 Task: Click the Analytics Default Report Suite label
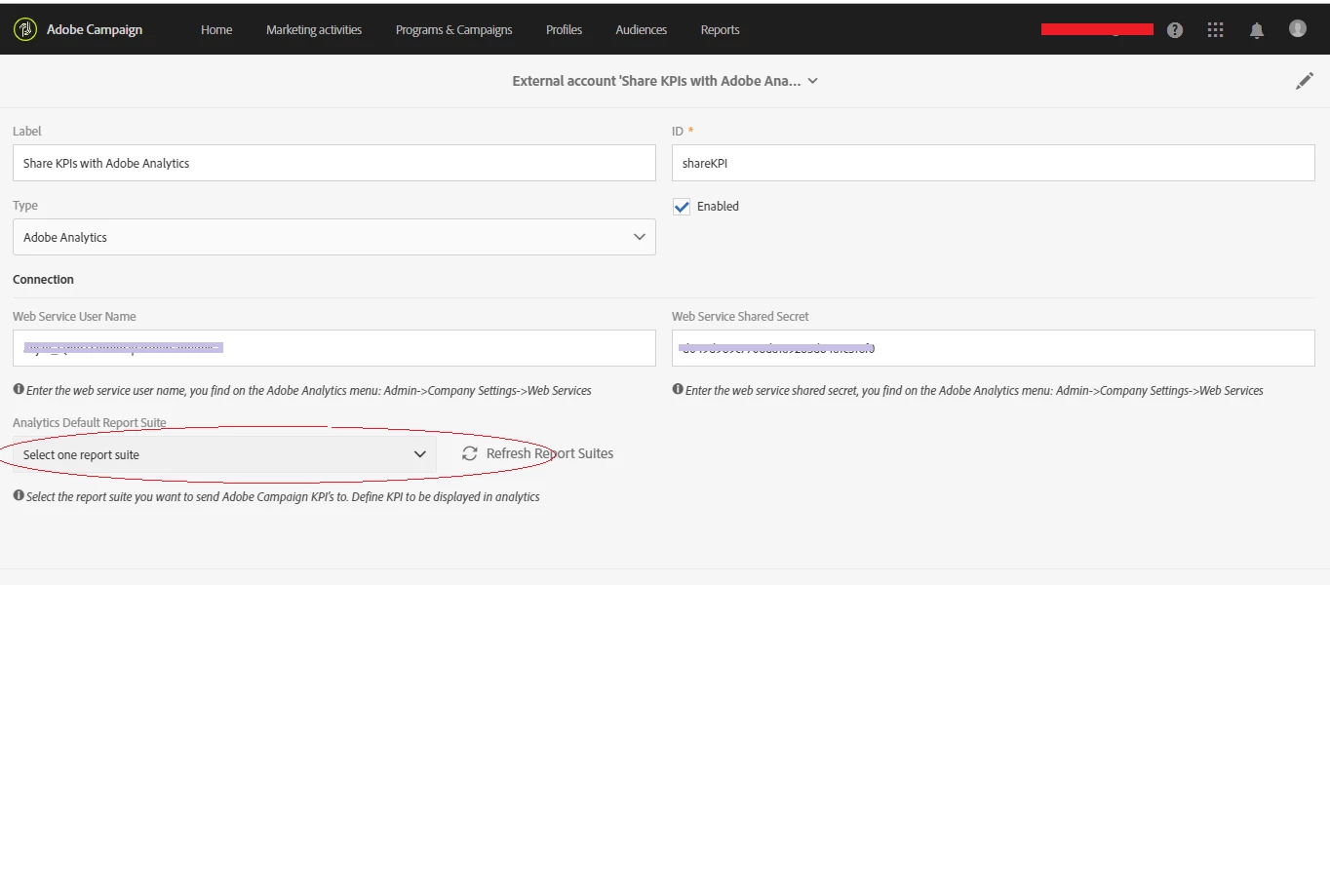90,422
